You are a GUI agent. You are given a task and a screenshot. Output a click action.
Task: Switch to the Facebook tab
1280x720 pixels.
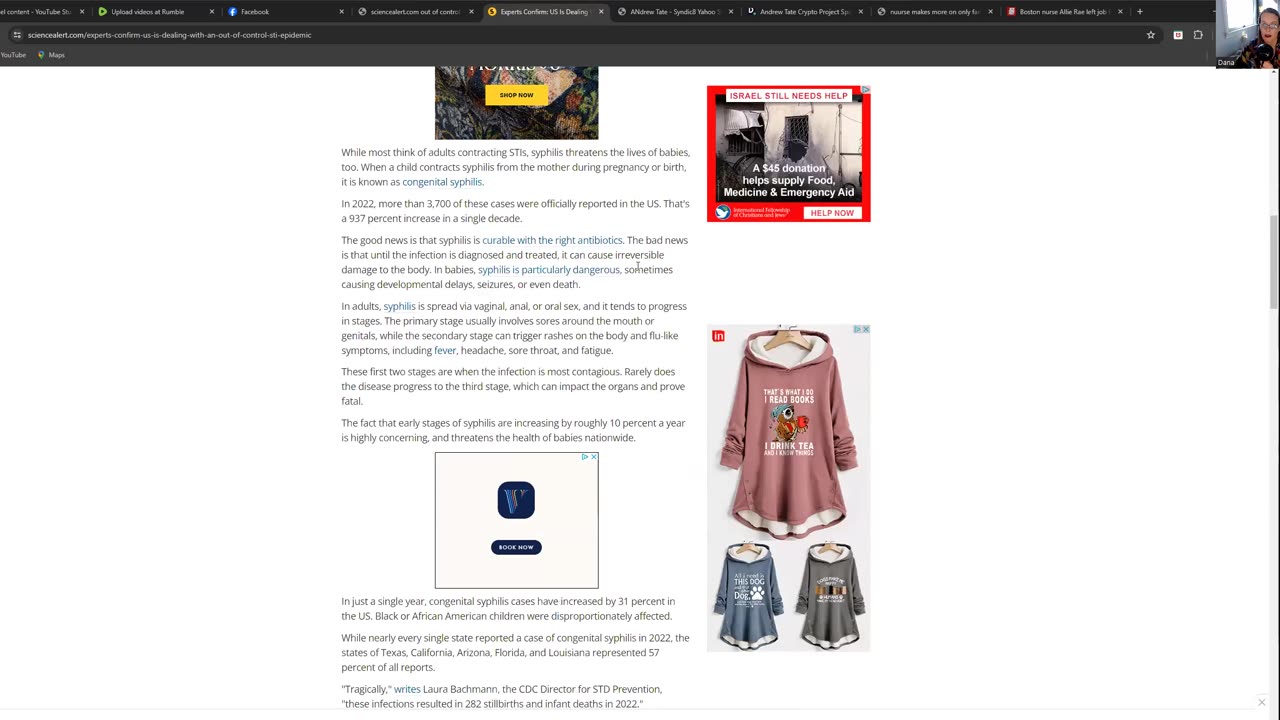pyautogui.click(x=254, y=12)
